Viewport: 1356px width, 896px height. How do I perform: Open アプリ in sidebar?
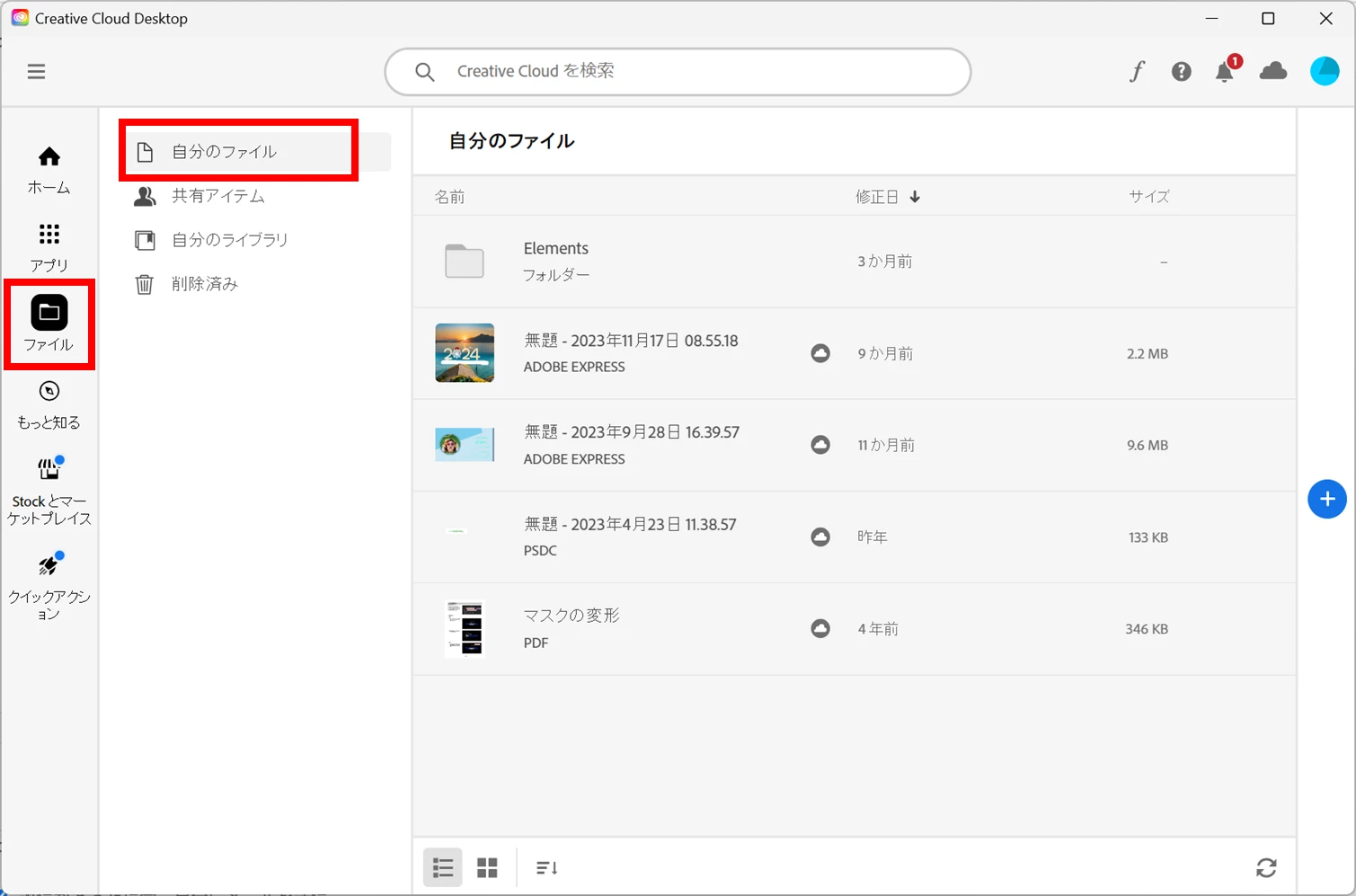coord(49,248)
